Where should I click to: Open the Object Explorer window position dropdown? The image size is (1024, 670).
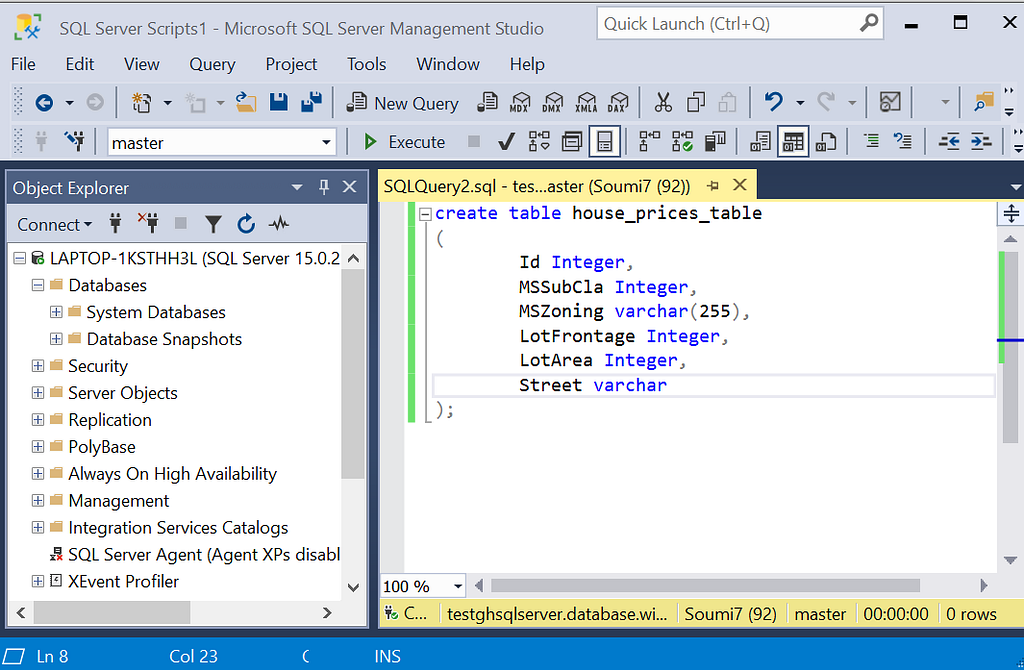(297, 187)
